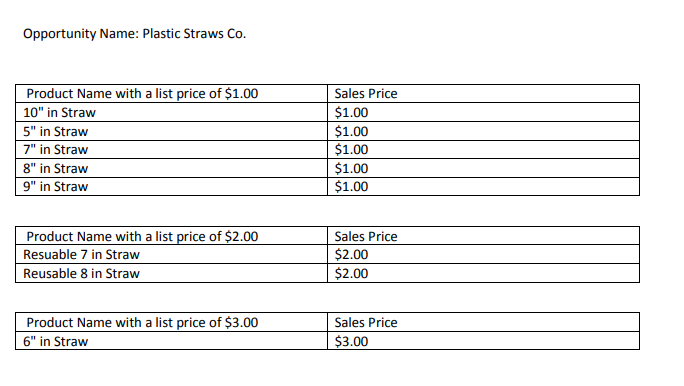Select $2.00 price for Resuable 7 Straw
The image size is (684, 386).
pyautogui.click(x=484, y=254)
